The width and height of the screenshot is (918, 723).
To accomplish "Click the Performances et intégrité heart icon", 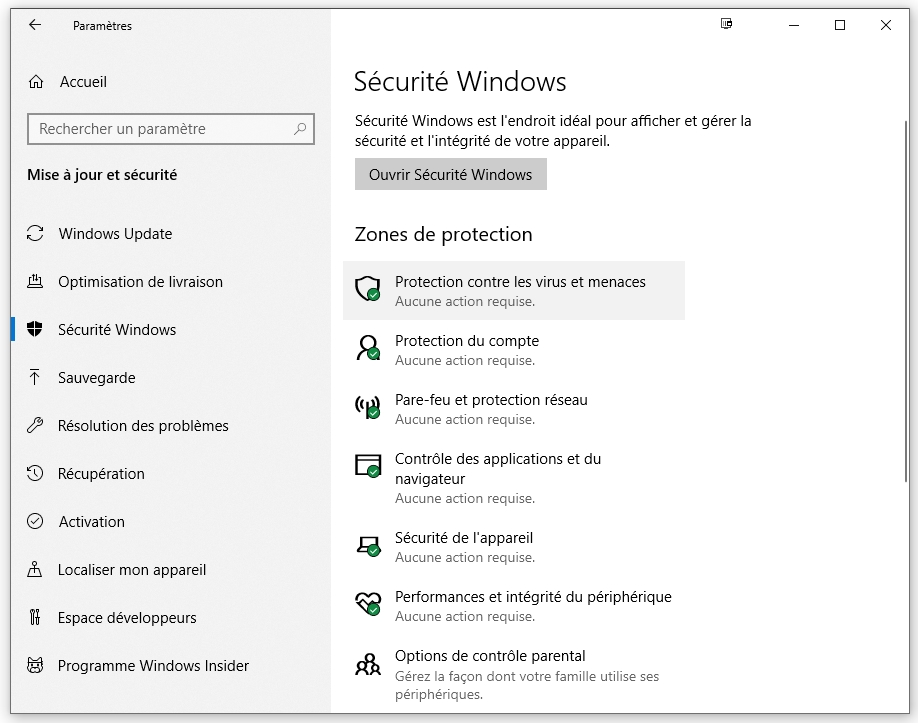I will [x=367, y=602].
